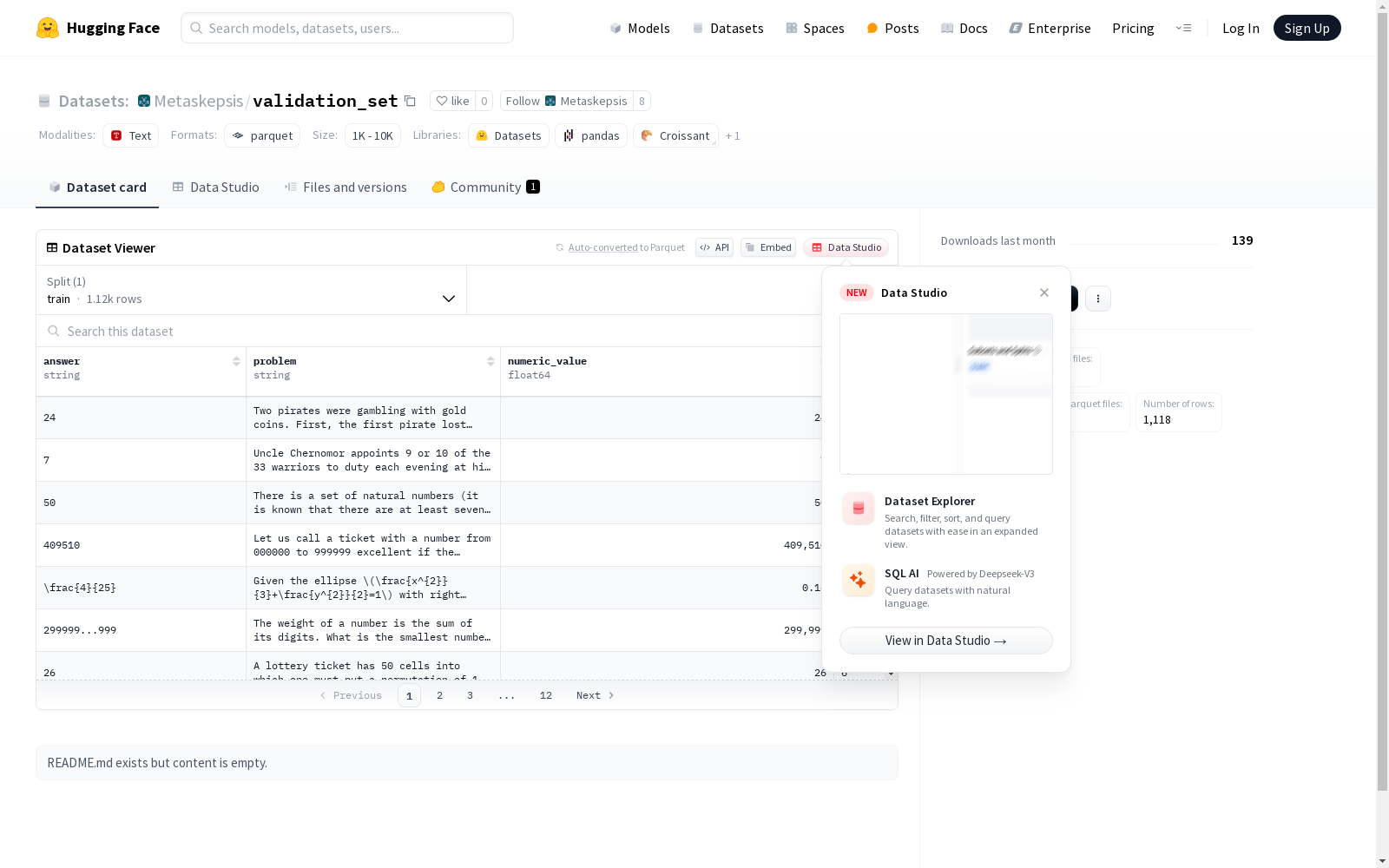Open Posts in the top navigation
1389x868 pixels.
892,28
